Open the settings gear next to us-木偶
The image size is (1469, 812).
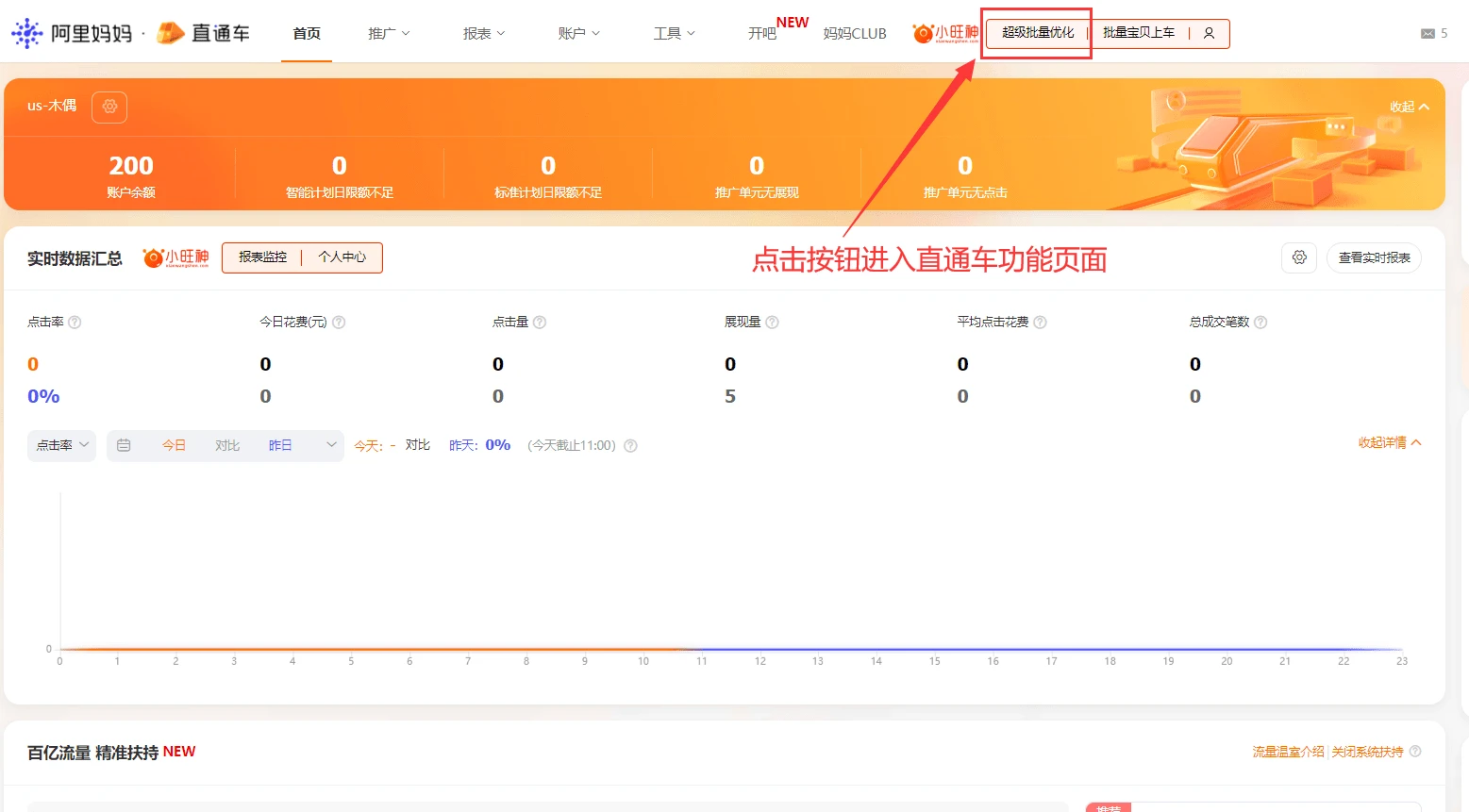pos(109,107)
